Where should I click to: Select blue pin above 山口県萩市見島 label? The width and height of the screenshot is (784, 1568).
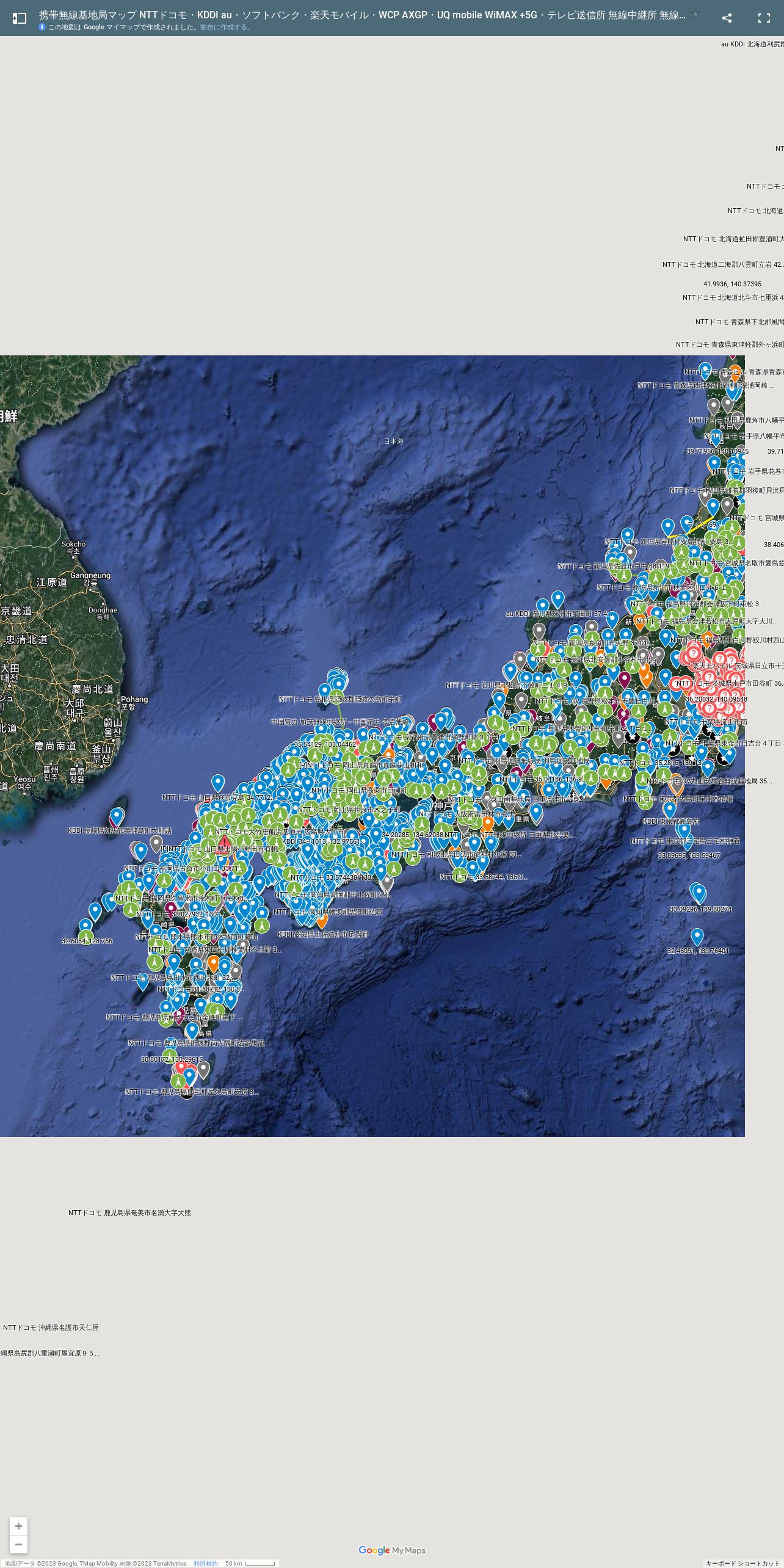tap(218, 782)
